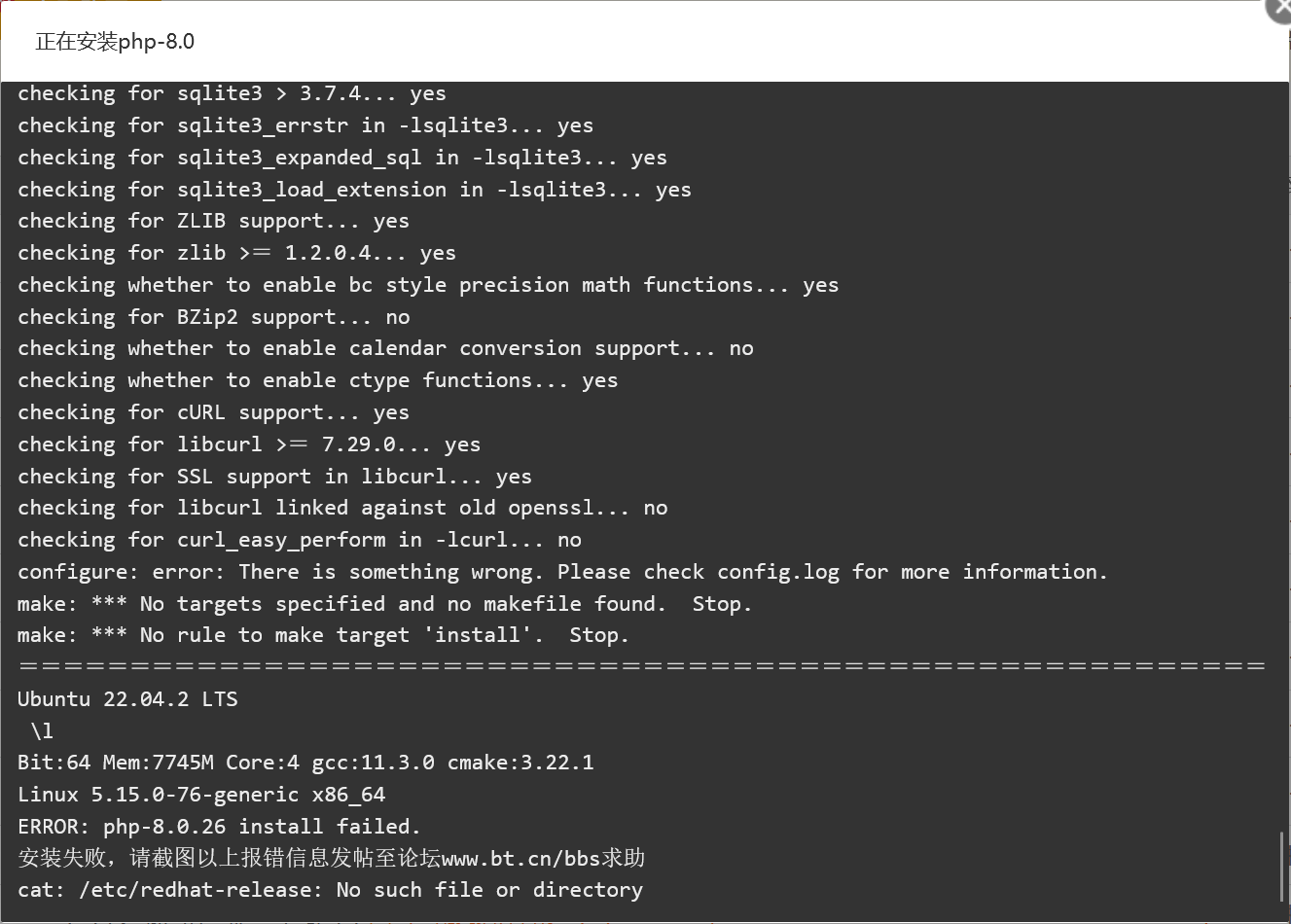Select the configure error log line
1291x924 pixels.
562,572
